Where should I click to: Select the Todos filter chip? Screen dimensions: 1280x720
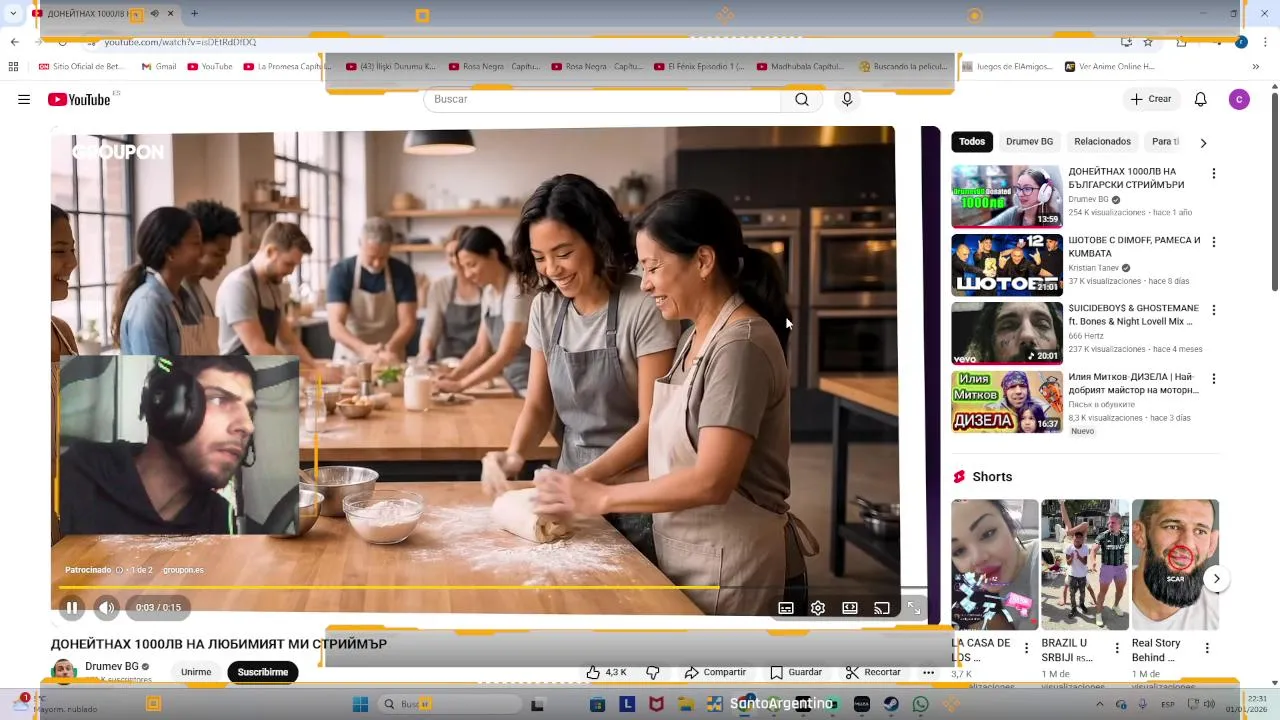tap(972, 142)
